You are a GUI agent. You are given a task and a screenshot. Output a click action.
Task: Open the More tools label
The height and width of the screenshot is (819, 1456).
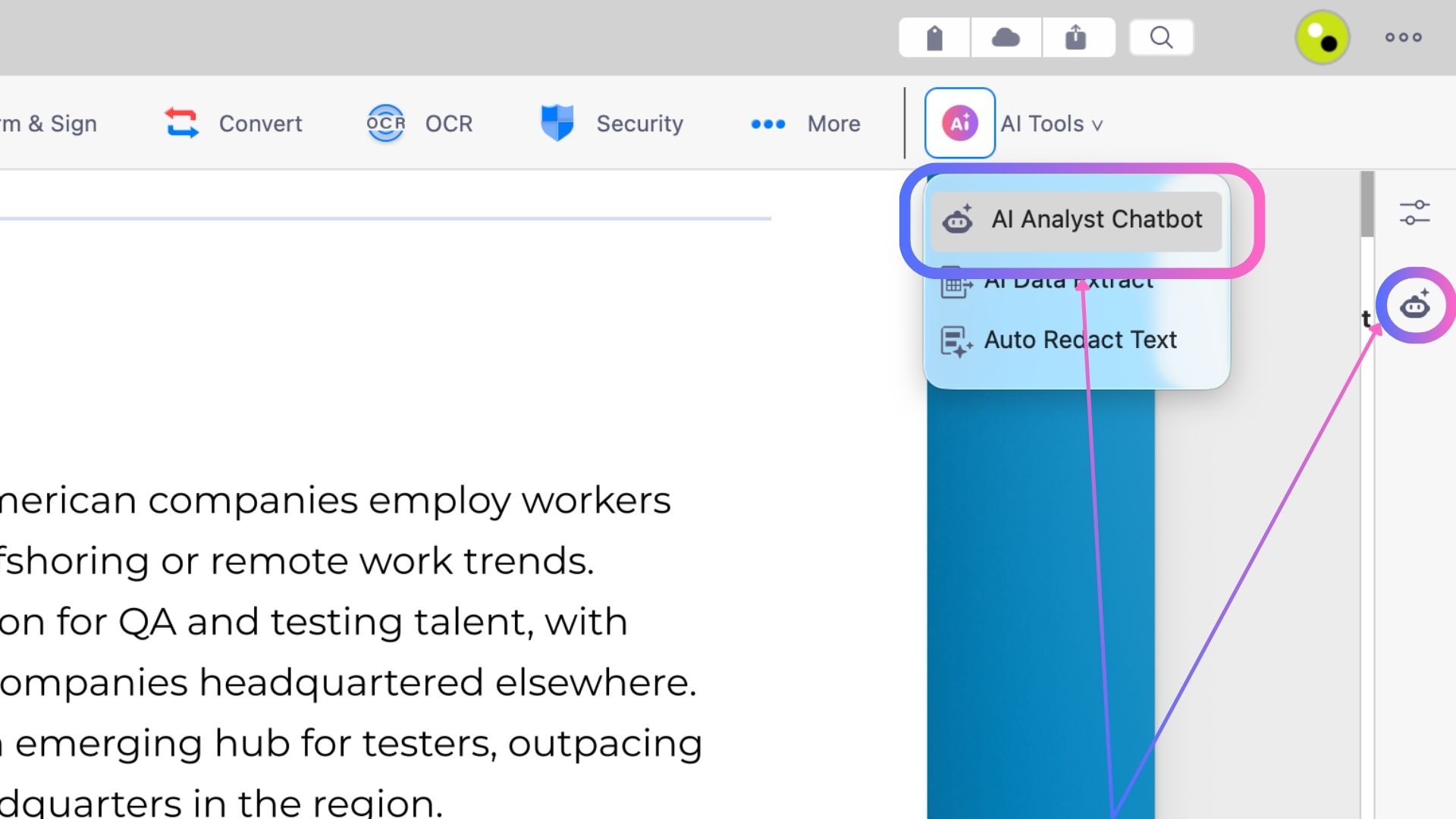[x=833, y=124]
